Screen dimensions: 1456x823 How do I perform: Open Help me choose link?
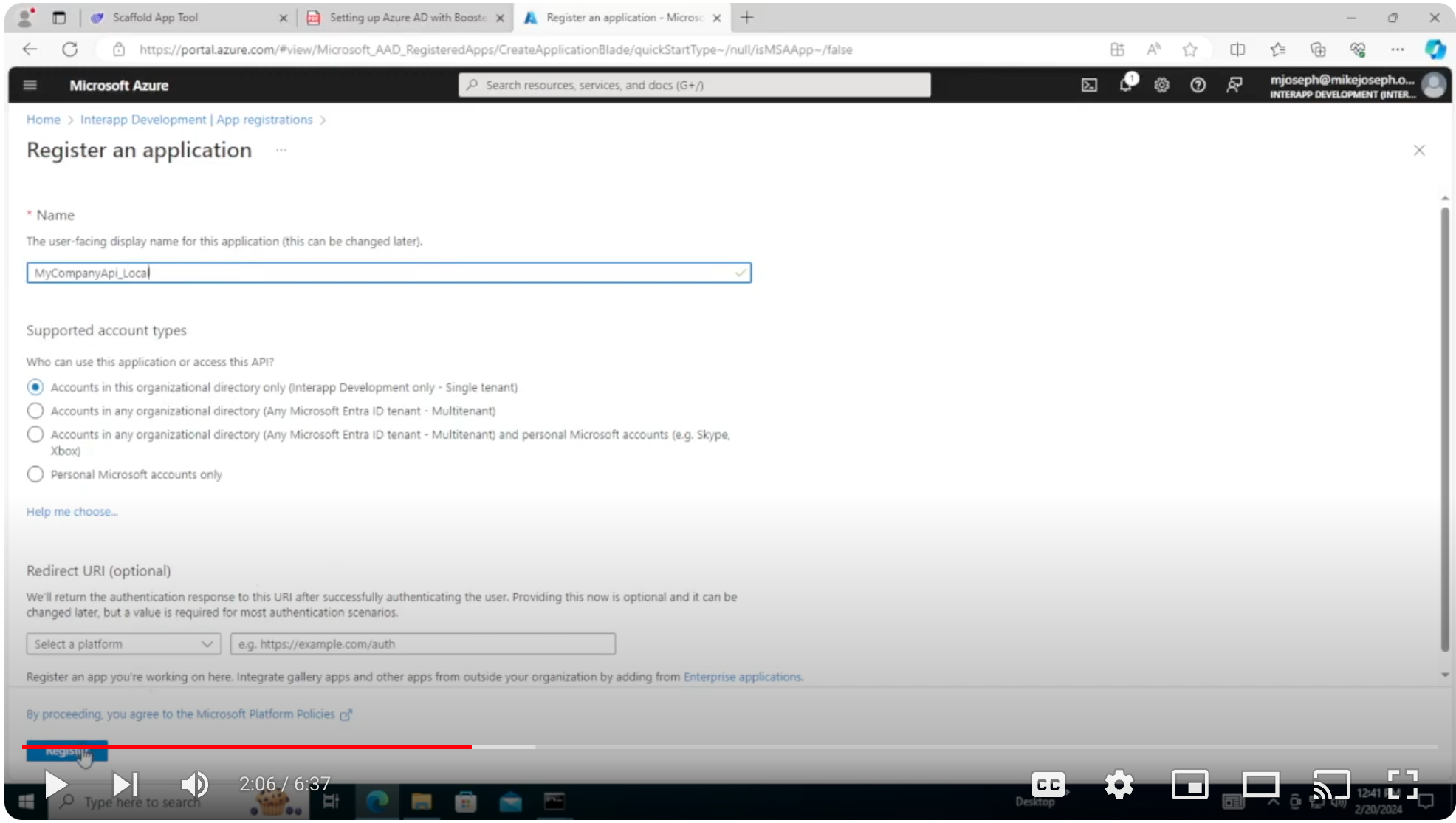72,512
